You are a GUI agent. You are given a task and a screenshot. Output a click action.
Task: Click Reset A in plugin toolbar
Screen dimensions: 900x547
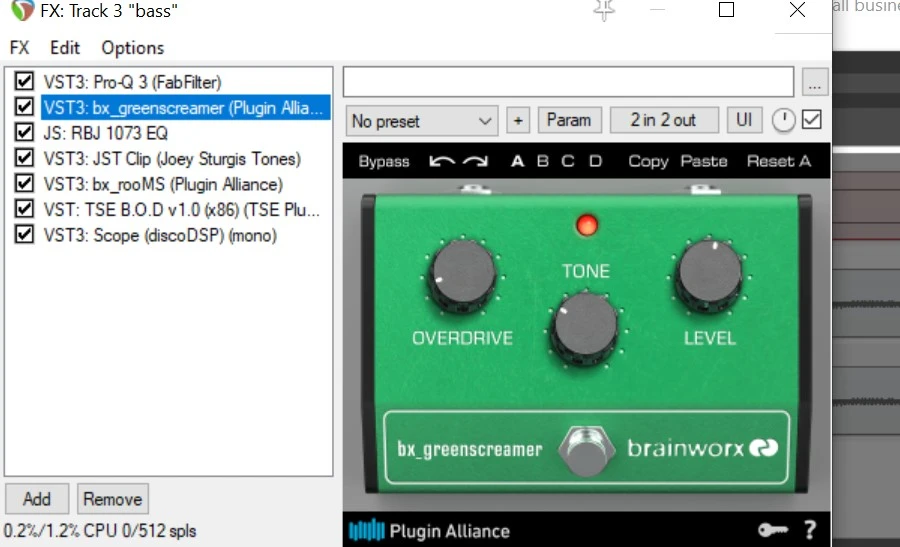tap(779, 161)
